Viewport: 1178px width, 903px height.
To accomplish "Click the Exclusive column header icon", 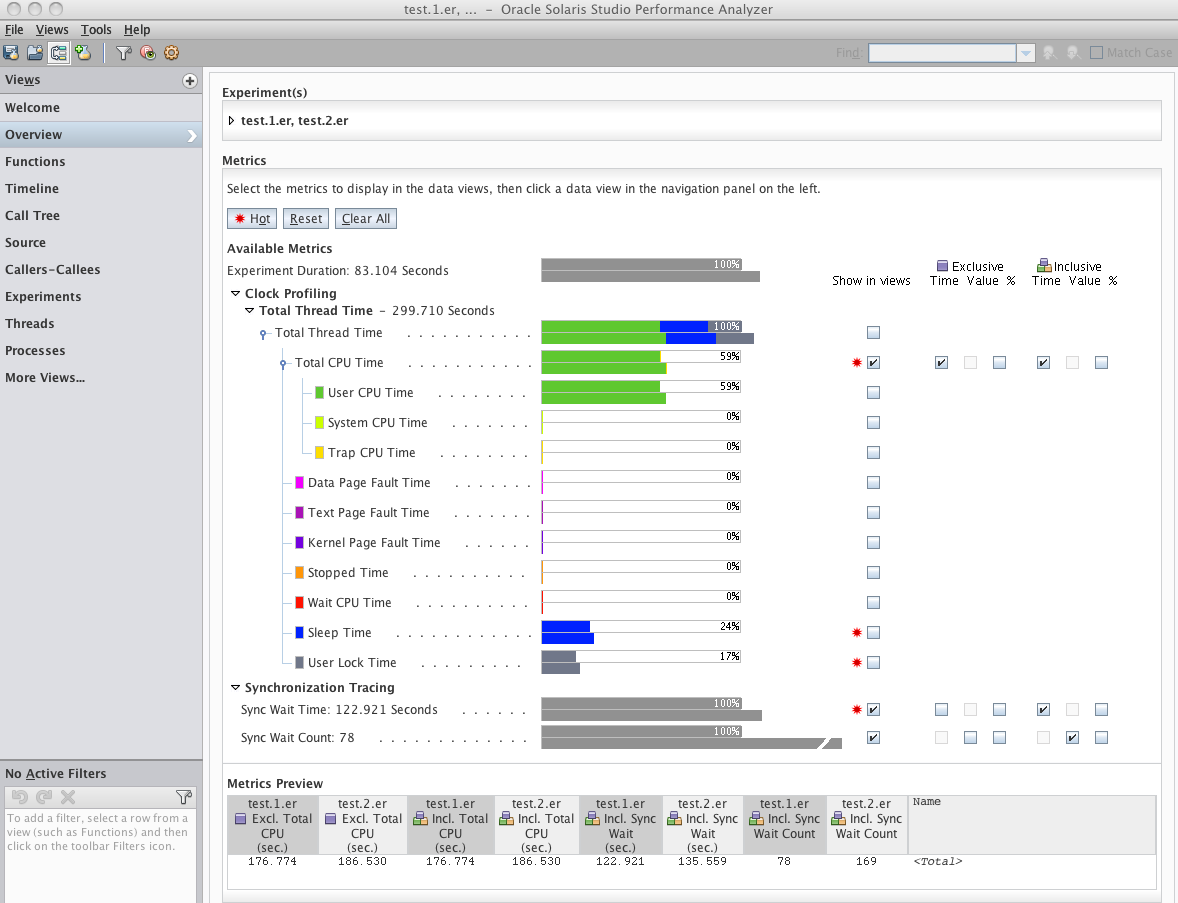I will 942,266.
